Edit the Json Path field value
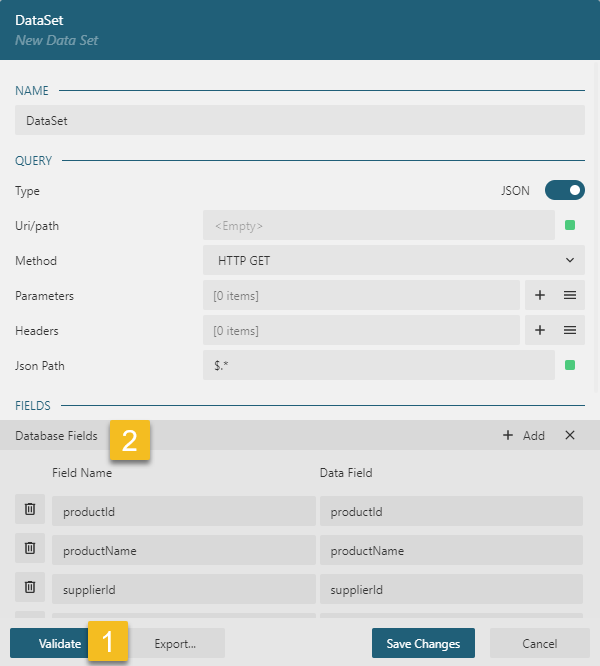The width and height of the screenshot is (600, 666). point(378,366)
